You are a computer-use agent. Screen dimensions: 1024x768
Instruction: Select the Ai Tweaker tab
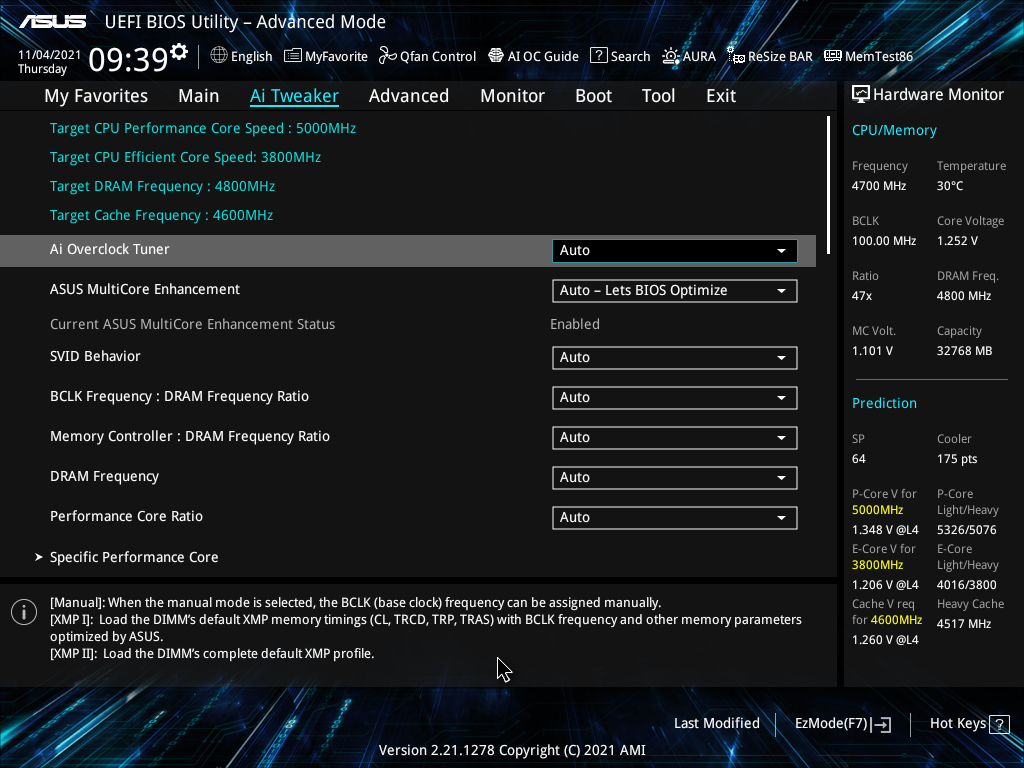294,96
